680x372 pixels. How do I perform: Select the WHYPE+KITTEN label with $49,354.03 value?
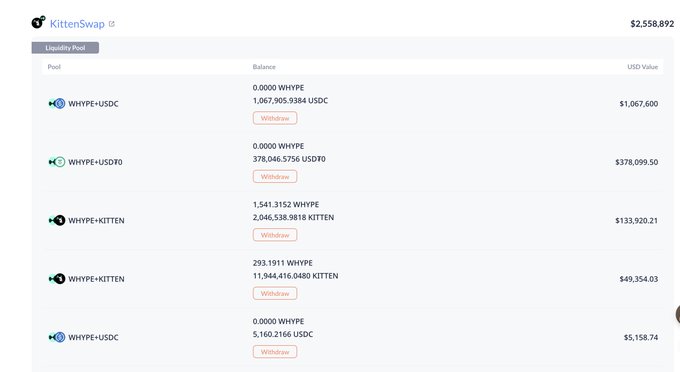(96, 279)
